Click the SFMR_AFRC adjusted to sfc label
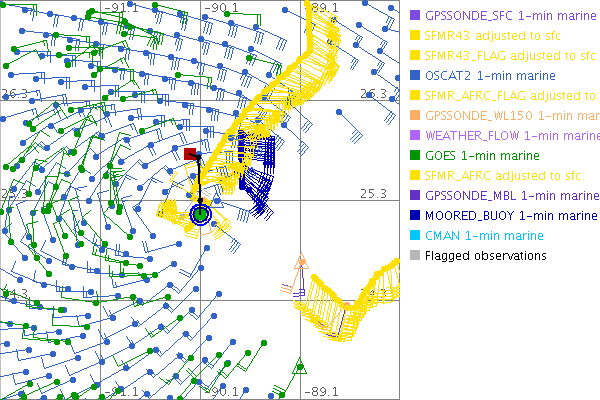Image resolution: width=600 pixels, height=400 pixels. click(x=496, y=176)
